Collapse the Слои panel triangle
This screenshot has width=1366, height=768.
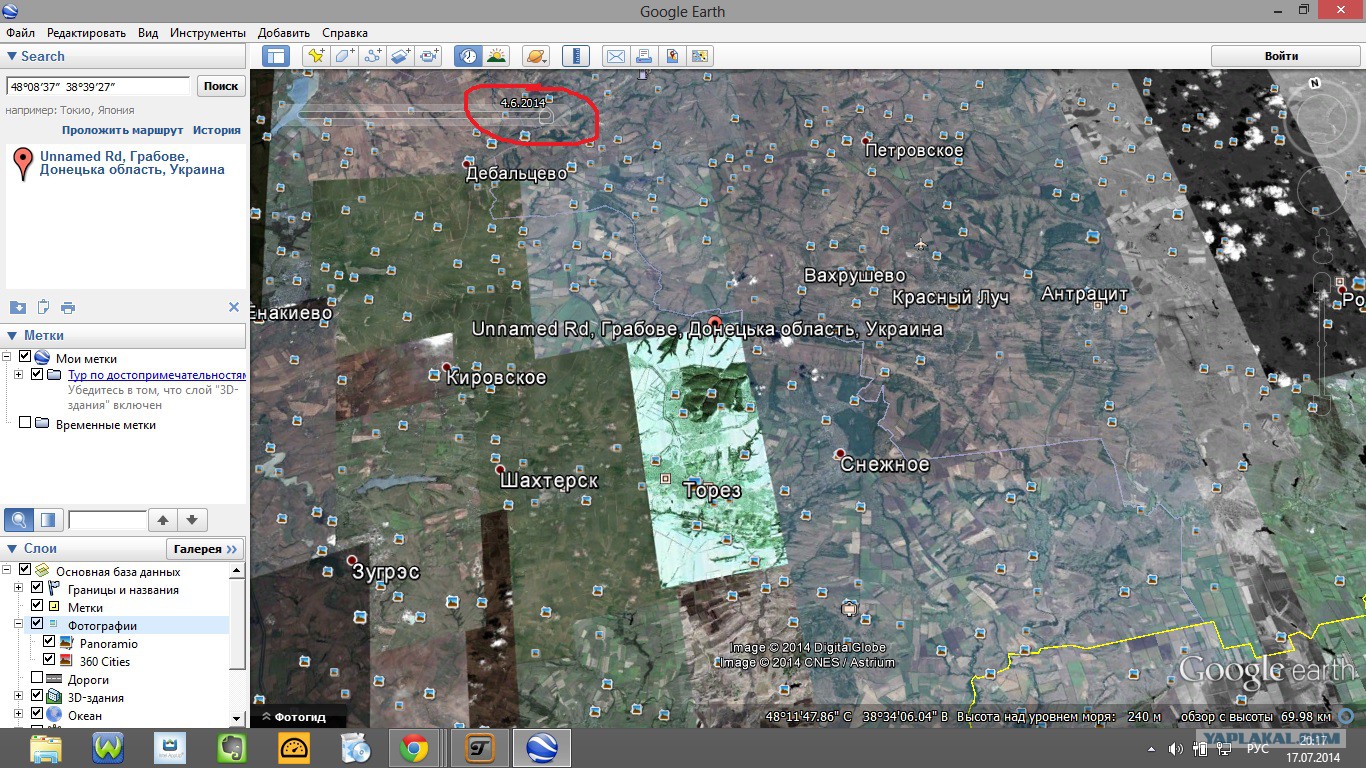point(12,549)
